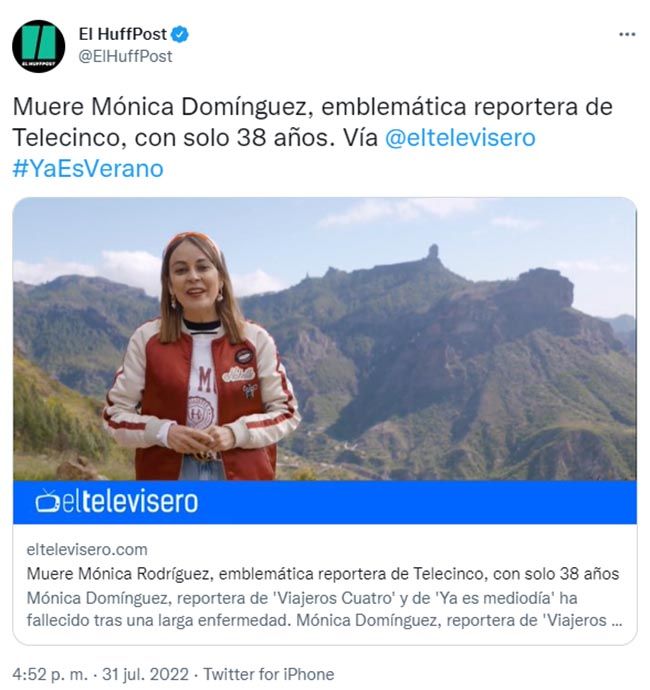Open card headline Muere Mónica Rodríguez
This screenshot has height=690, width=650.
(323, 574)
